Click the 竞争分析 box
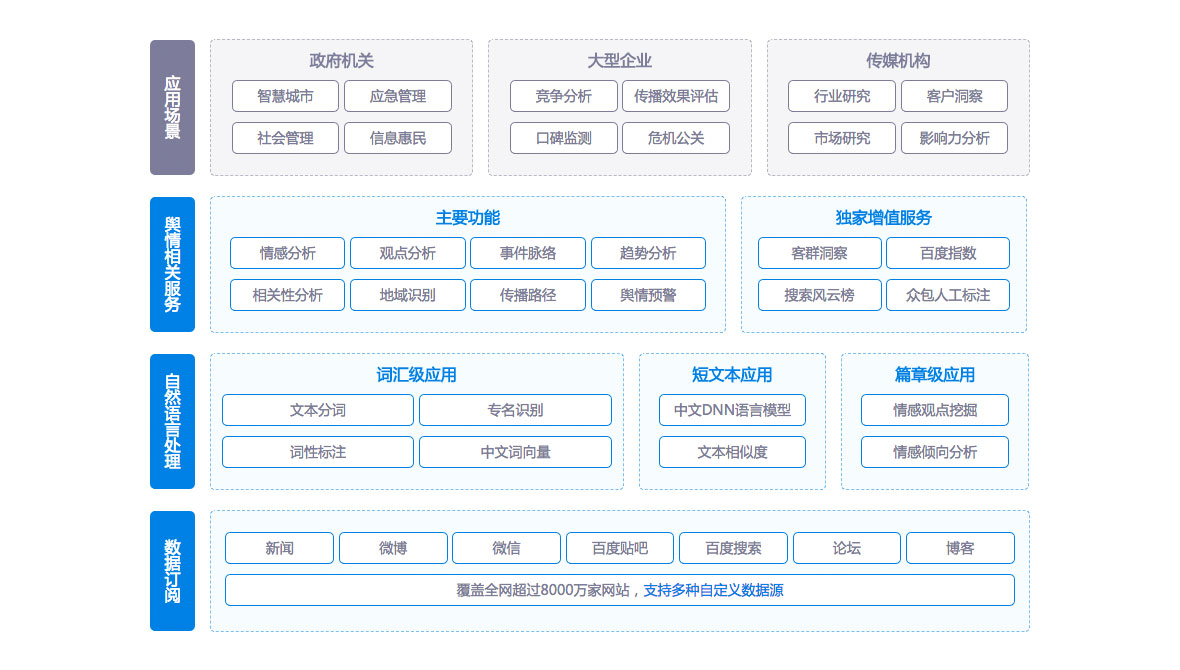 tap(563, 96)
